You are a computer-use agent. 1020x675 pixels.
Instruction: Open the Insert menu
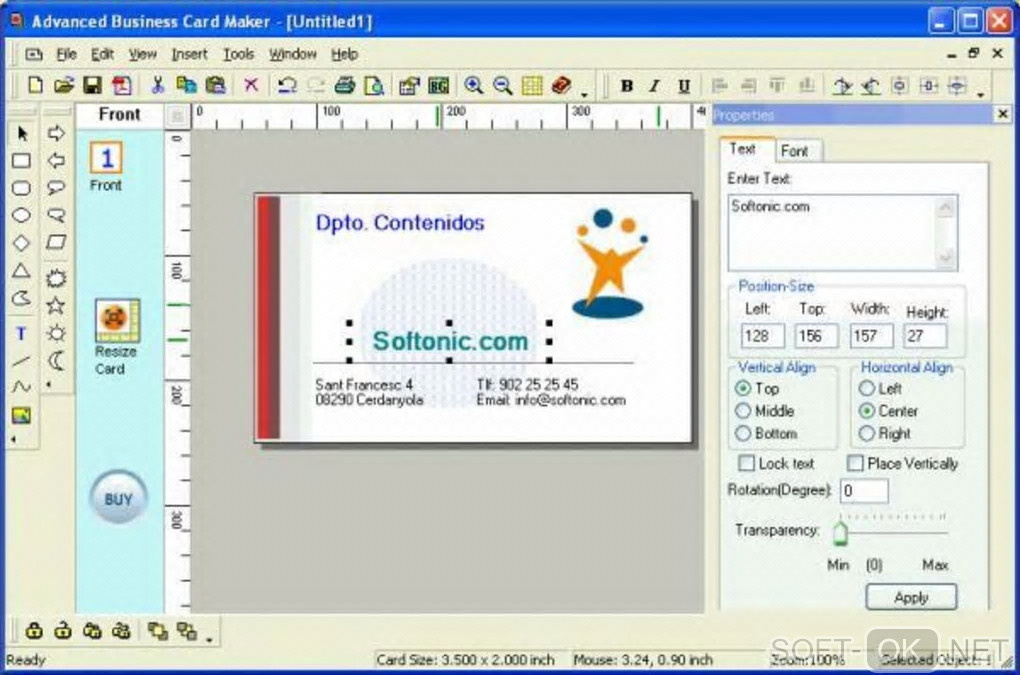pos(189,55)
